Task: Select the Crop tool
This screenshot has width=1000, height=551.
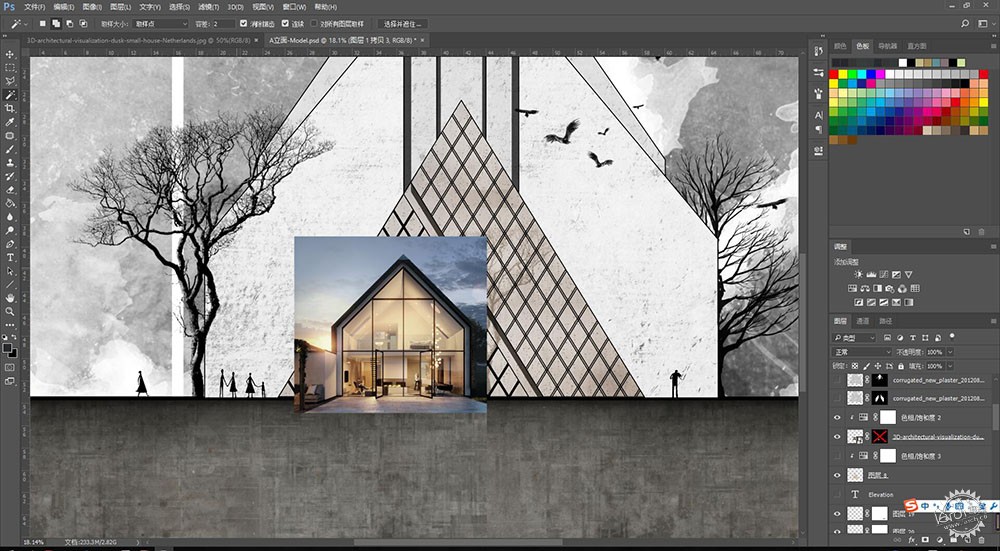Action: click(x=10, y=108)
